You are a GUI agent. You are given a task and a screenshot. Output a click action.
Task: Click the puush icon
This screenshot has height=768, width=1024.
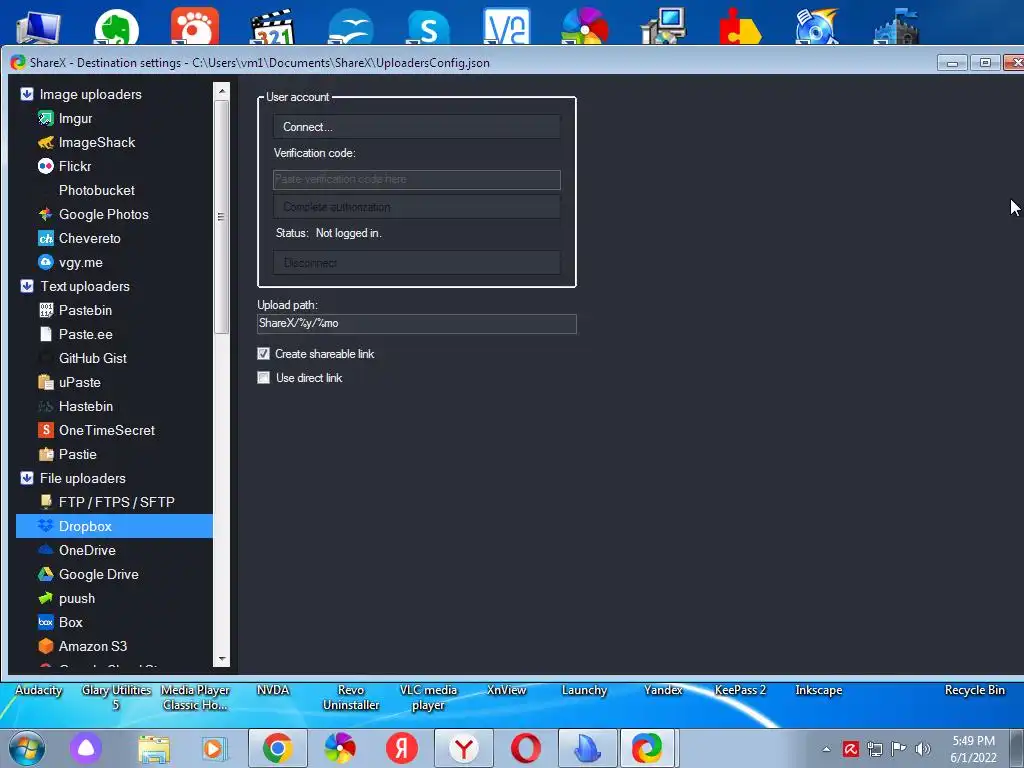[45, 598]
